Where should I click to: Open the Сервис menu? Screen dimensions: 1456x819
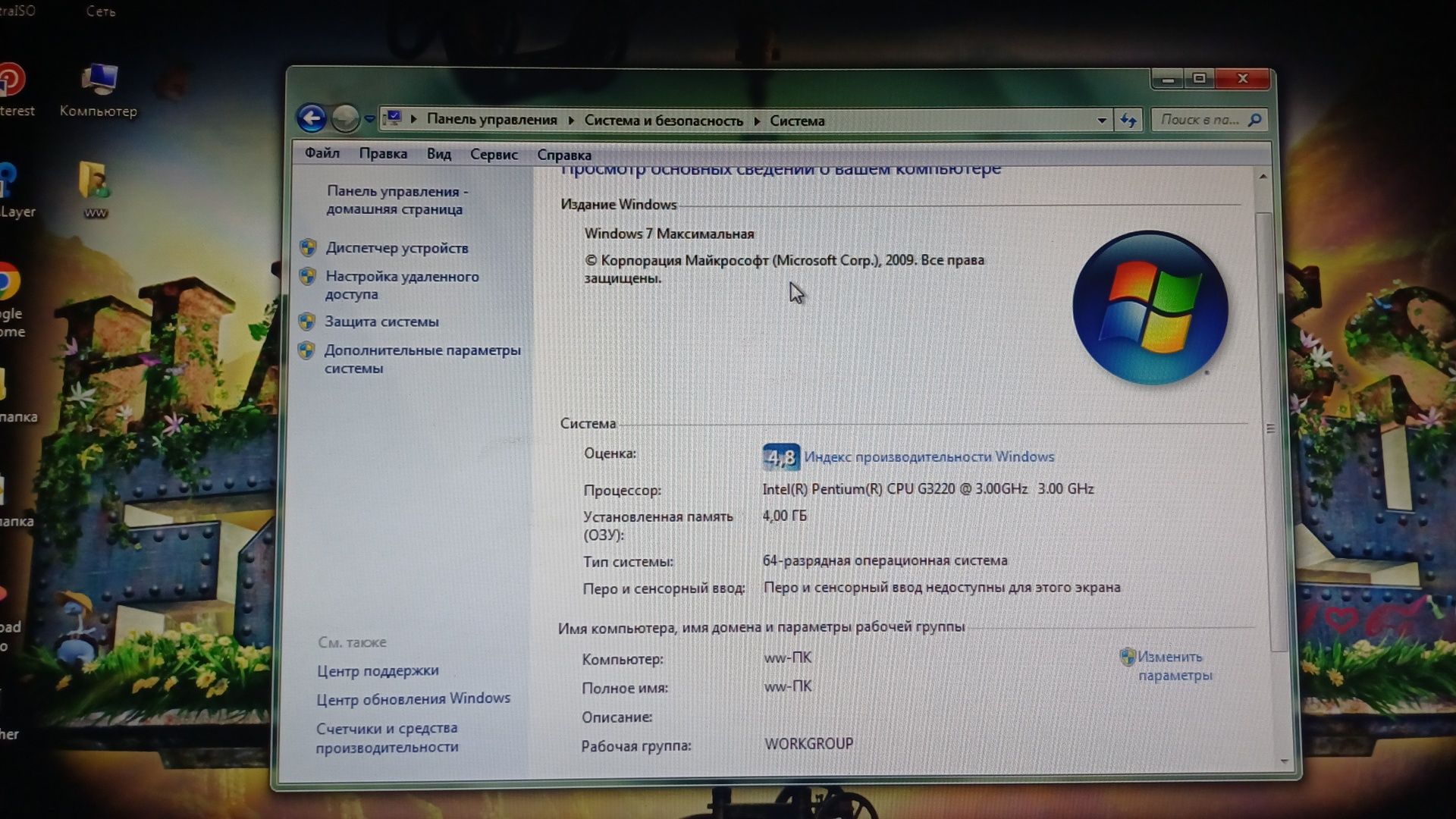point(494,154)
